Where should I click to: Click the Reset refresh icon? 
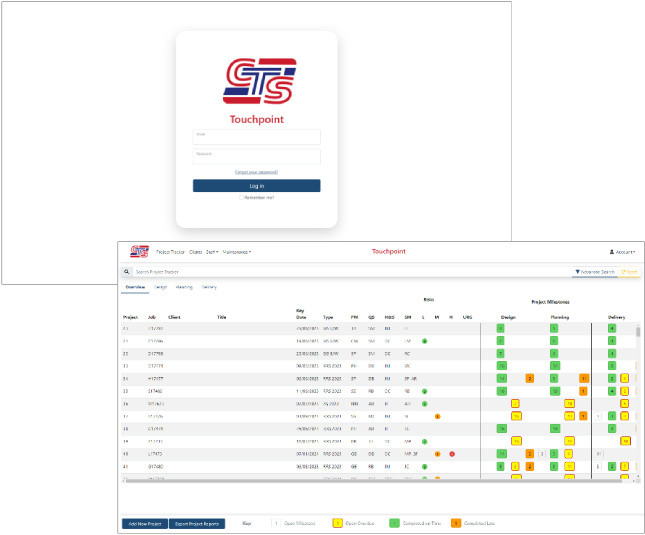(623, 272)
